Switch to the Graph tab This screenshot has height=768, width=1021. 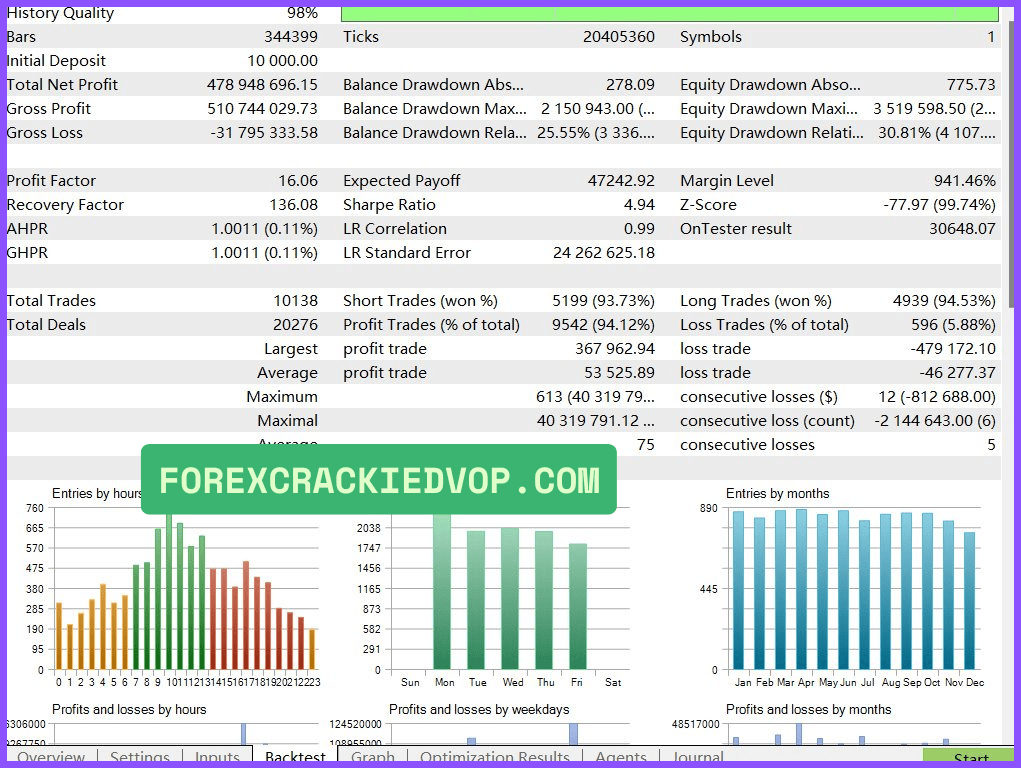pos(372,757)
